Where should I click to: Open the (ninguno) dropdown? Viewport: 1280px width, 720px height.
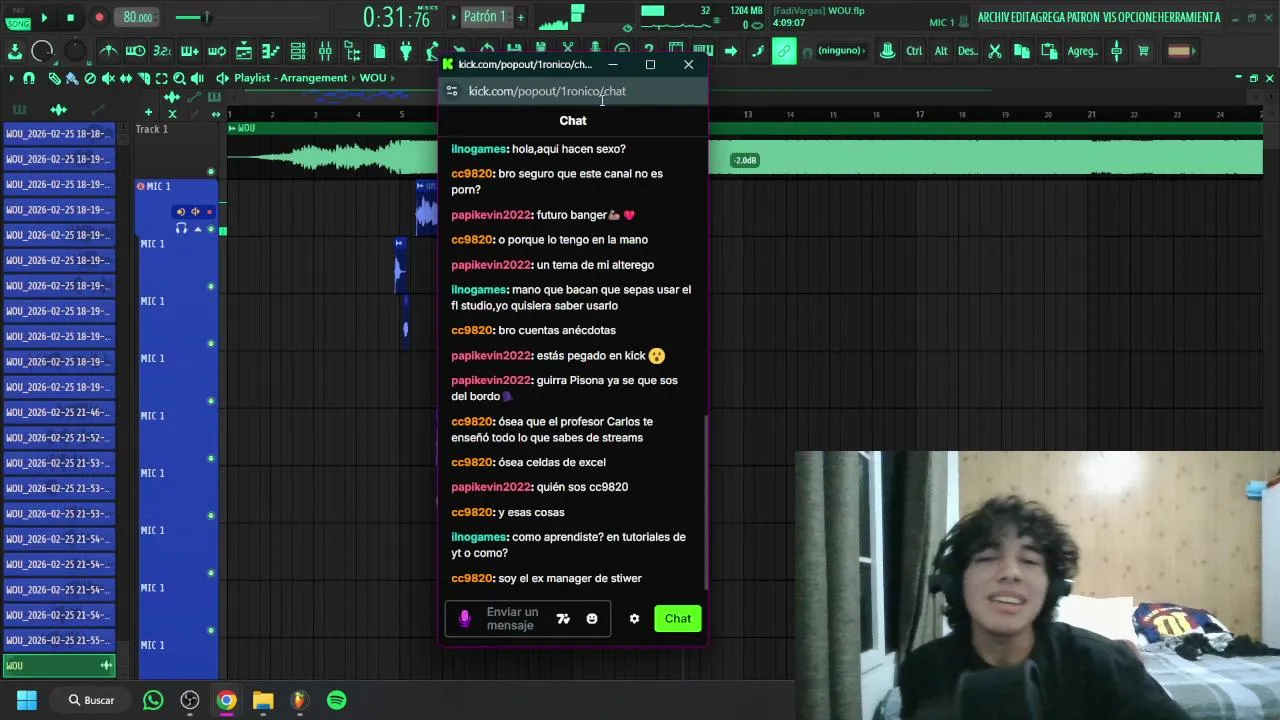[840, 51]
